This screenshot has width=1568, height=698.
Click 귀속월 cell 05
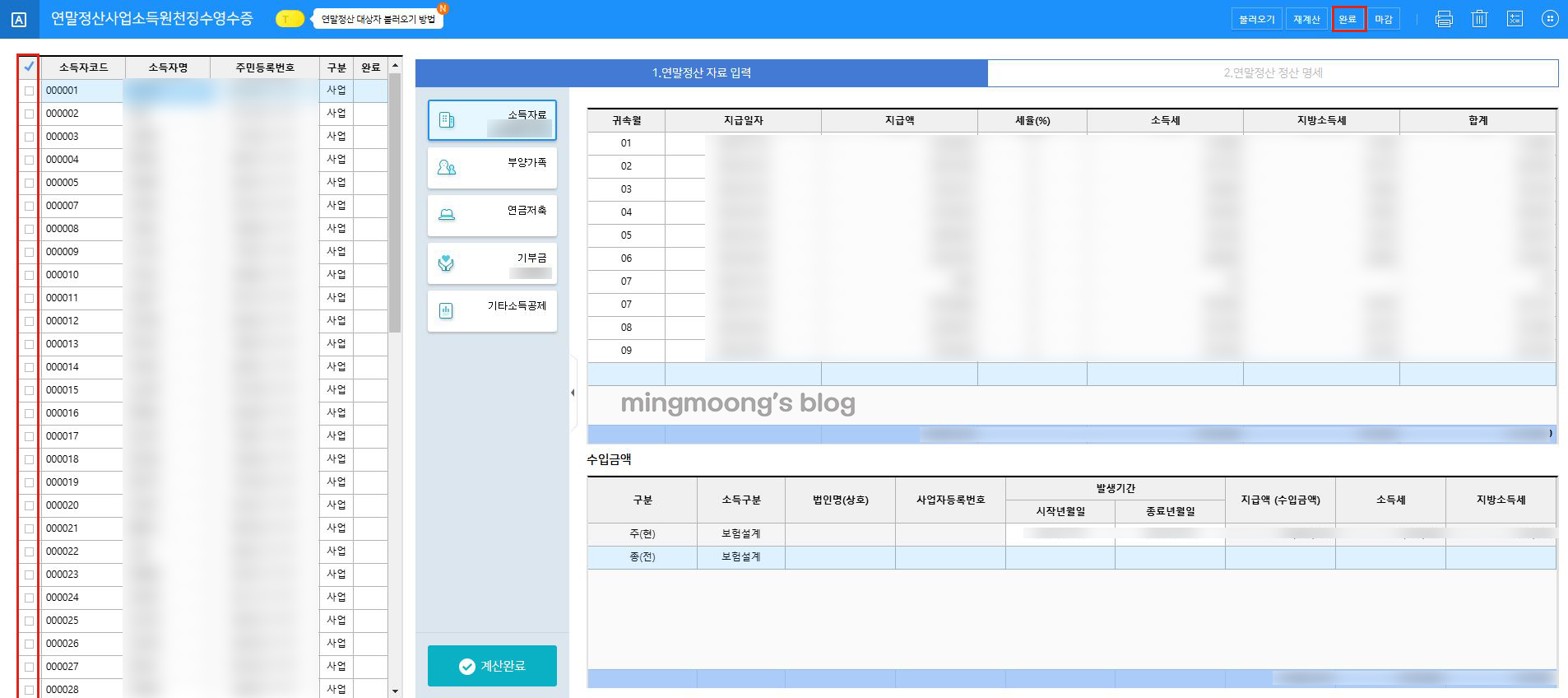pos(626,235)
